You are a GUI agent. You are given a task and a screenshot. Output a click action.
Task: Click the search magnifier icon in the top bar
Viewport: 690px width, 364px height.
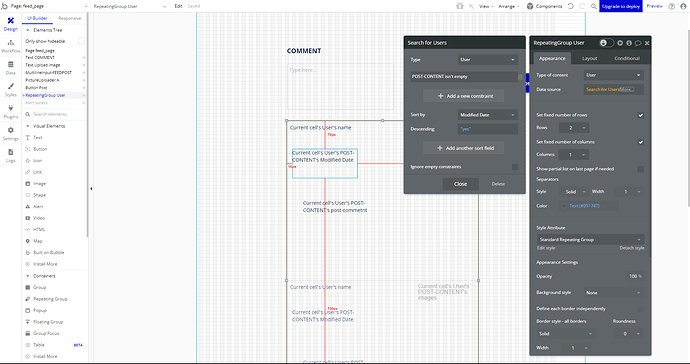pyautogui.click(x=594, y=6)
